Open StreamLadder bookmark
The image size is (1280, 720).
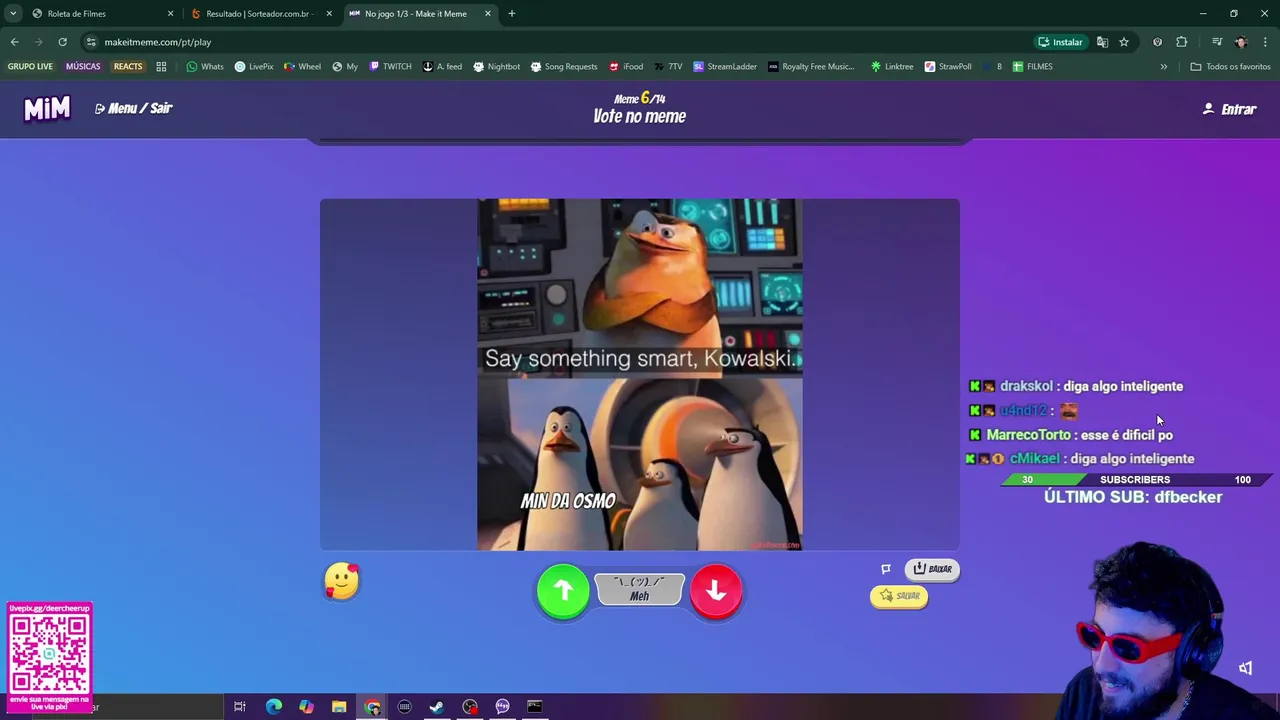(725, 67)
